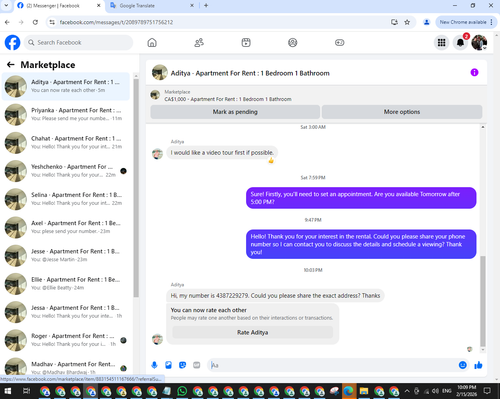This screenshot has height=399, width=500.
Task: Send a thumbs-up like
Action: point(478,365)
